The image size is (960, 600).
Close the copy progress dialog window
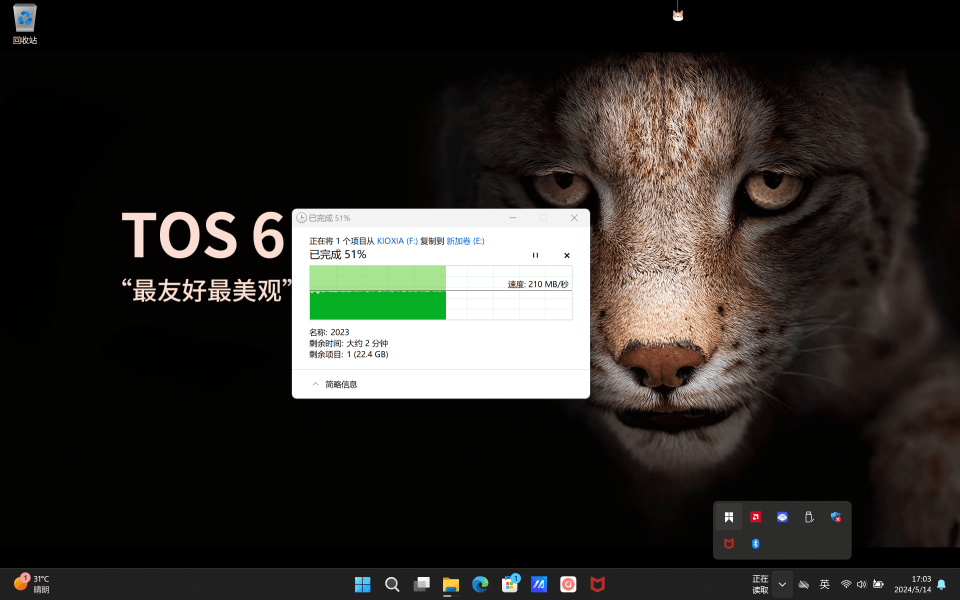point(574,218)
